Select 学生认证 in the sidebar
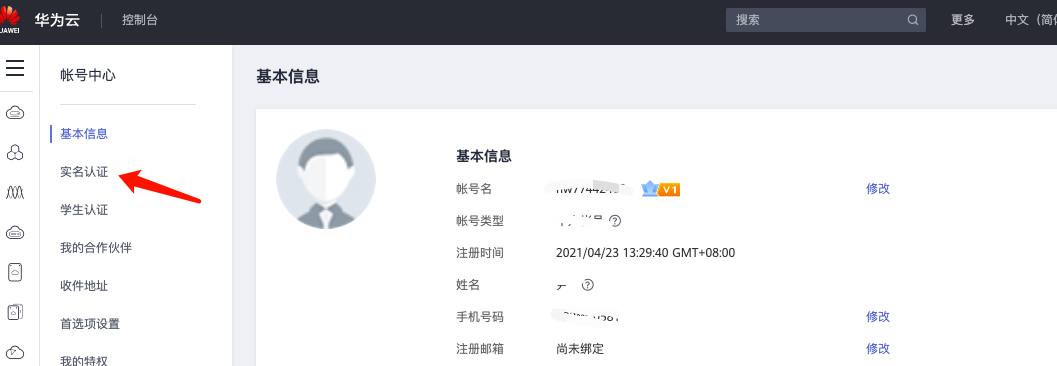 (x=84, y=210)
